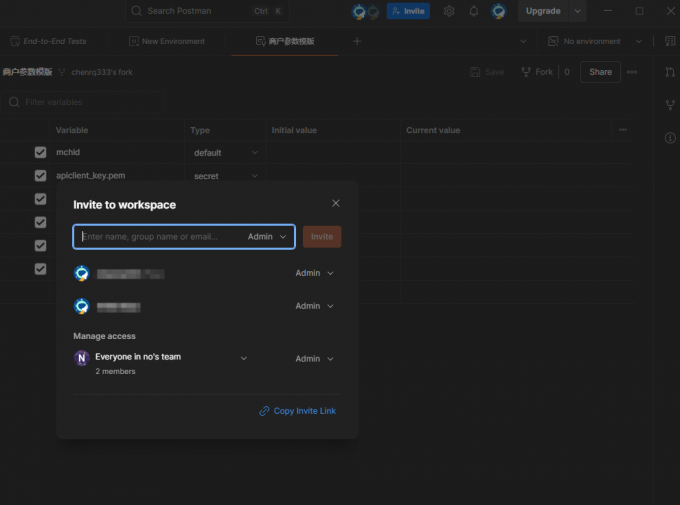
Task: Focus the Search Postman field
Action: tap(207, 11)
